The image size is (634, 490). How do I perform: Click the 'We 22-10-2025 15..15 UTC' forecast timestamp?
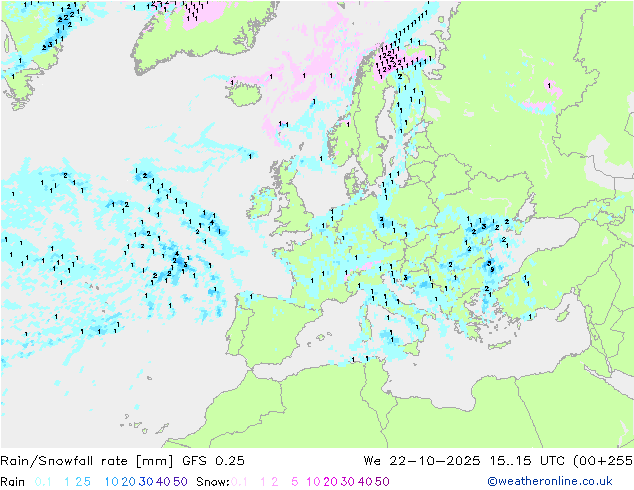(466, 461)
